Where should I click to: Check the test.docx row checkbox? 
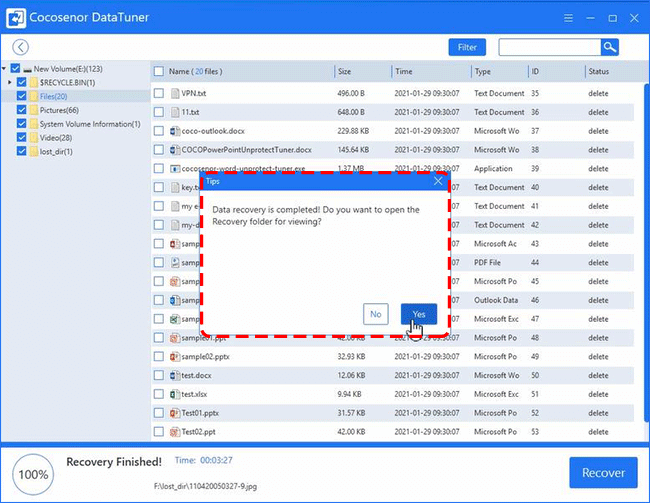click(159, 376)
